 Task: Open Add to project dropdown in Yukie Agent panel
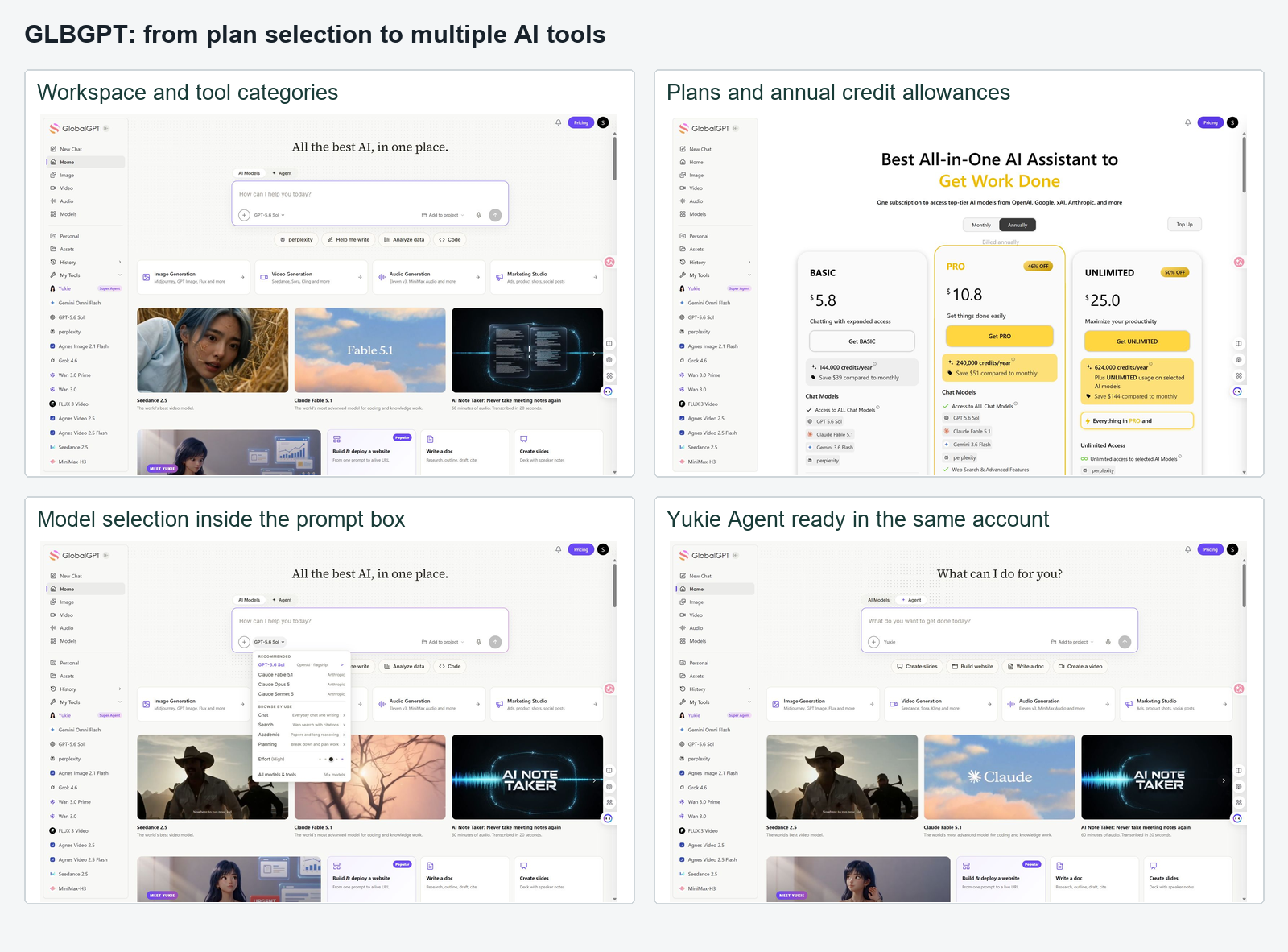[x=1072, y=642]
